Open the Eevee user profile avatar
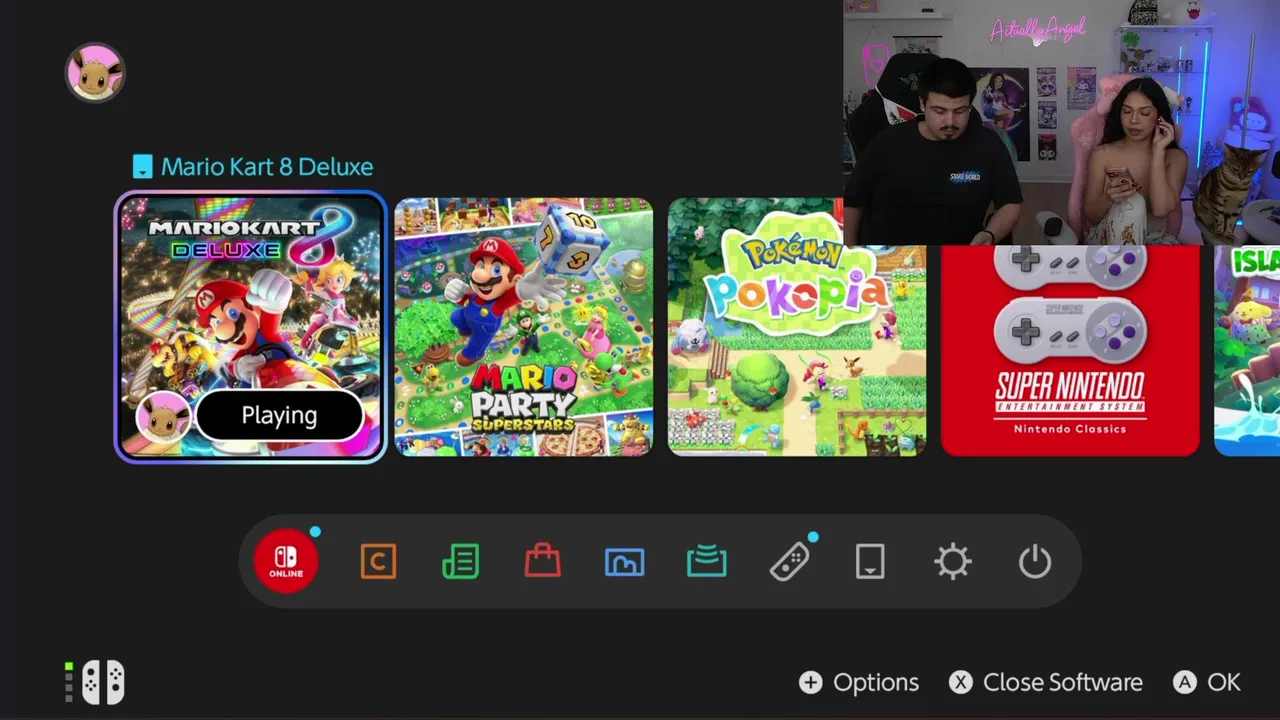The image size is (1280, 720). pyautogui.click(x=95, y=73)
